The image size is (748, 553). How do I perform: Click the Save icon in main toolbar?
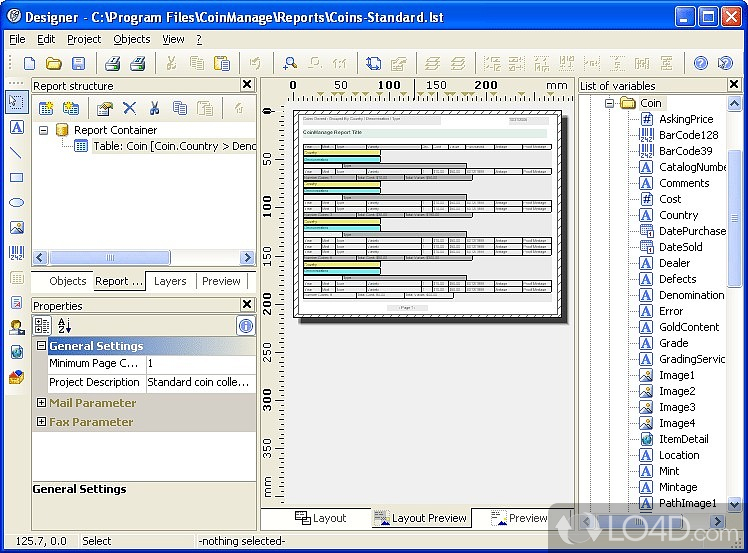[x=78, y=63]
